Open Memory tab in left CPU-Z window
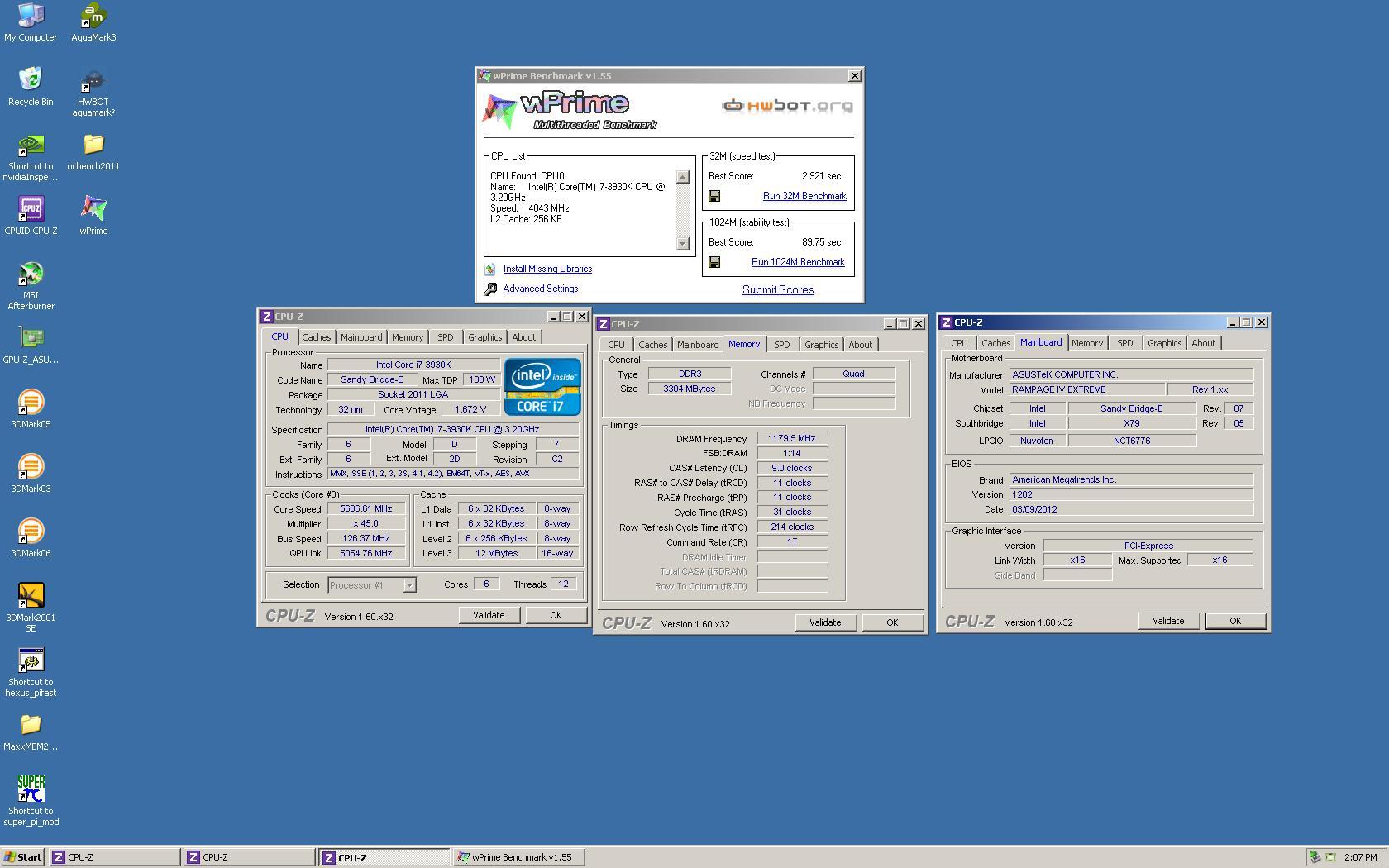 (x=408, y=337)
